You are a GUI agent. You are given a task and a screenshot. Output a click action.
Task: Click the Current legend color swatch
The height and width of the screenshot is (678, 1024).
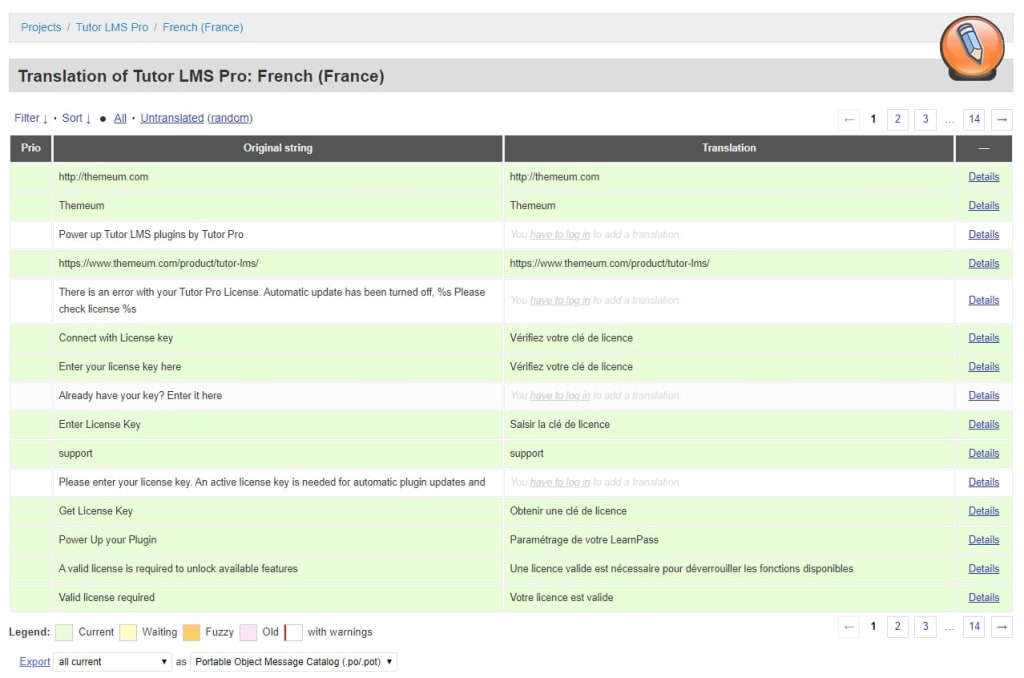64,632
